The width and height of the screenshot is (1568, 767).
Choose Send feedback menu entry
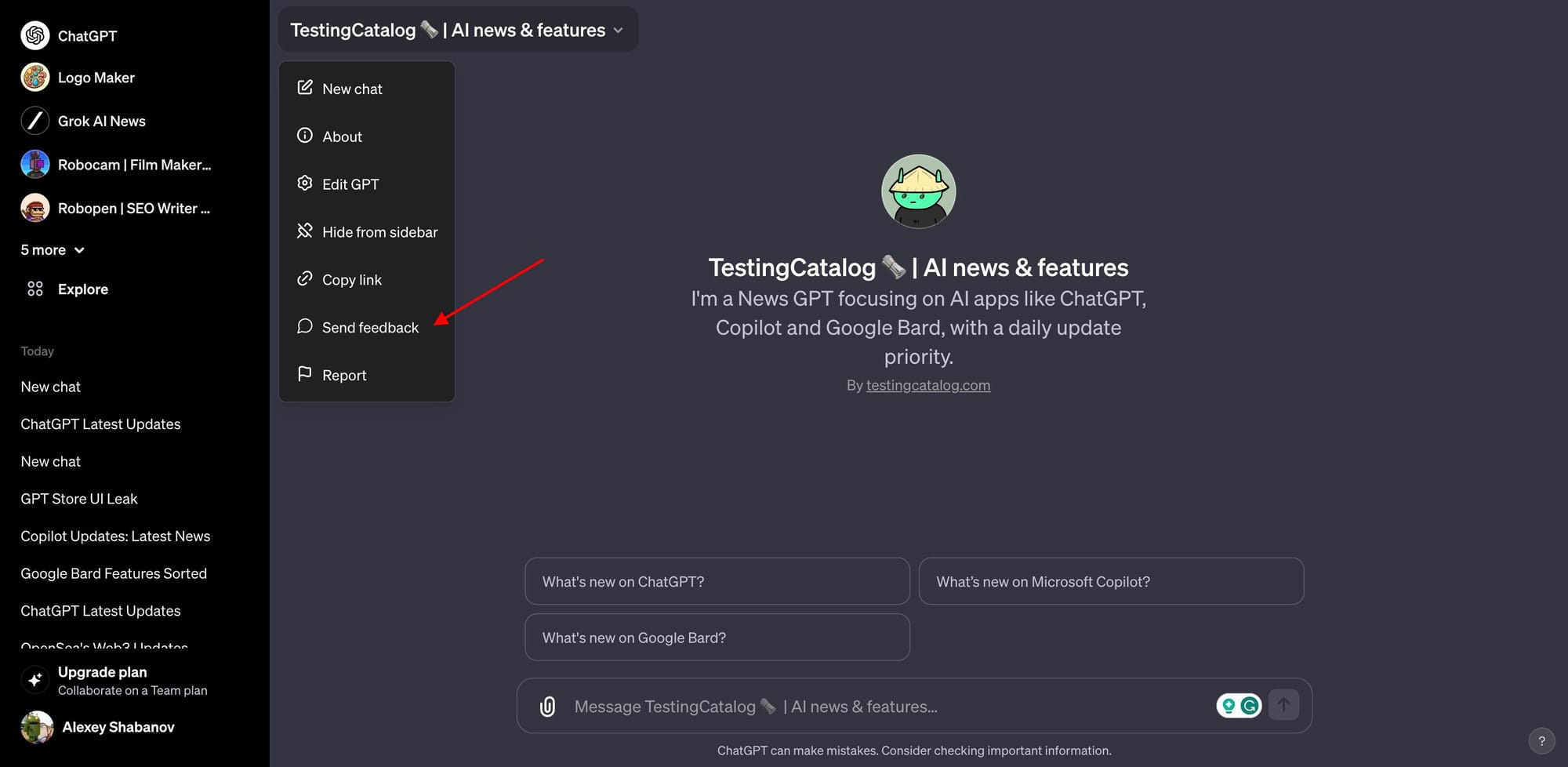coord(367,328)
